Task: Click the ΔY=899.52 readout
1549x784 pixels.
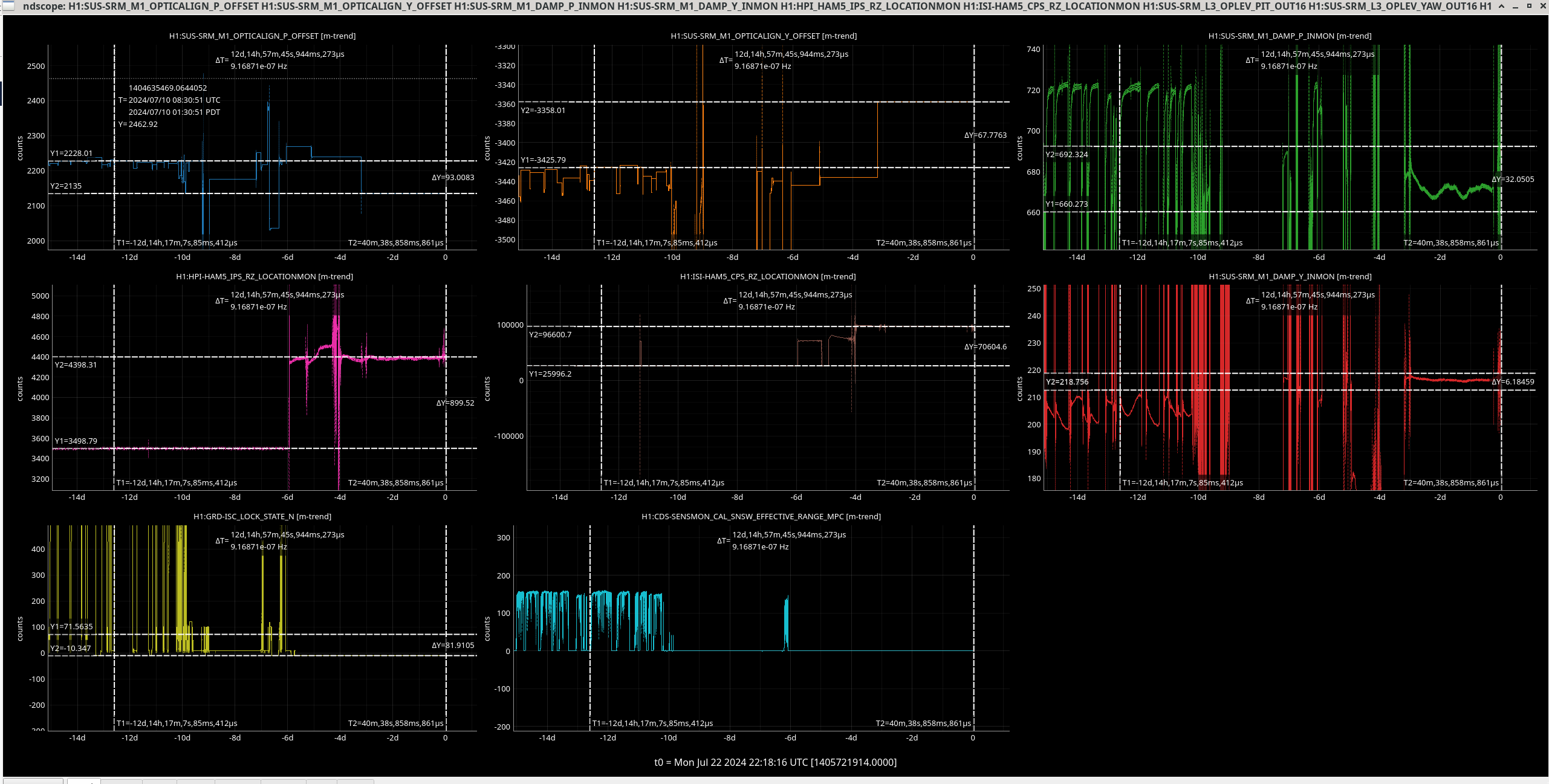Action: (455, 403)
